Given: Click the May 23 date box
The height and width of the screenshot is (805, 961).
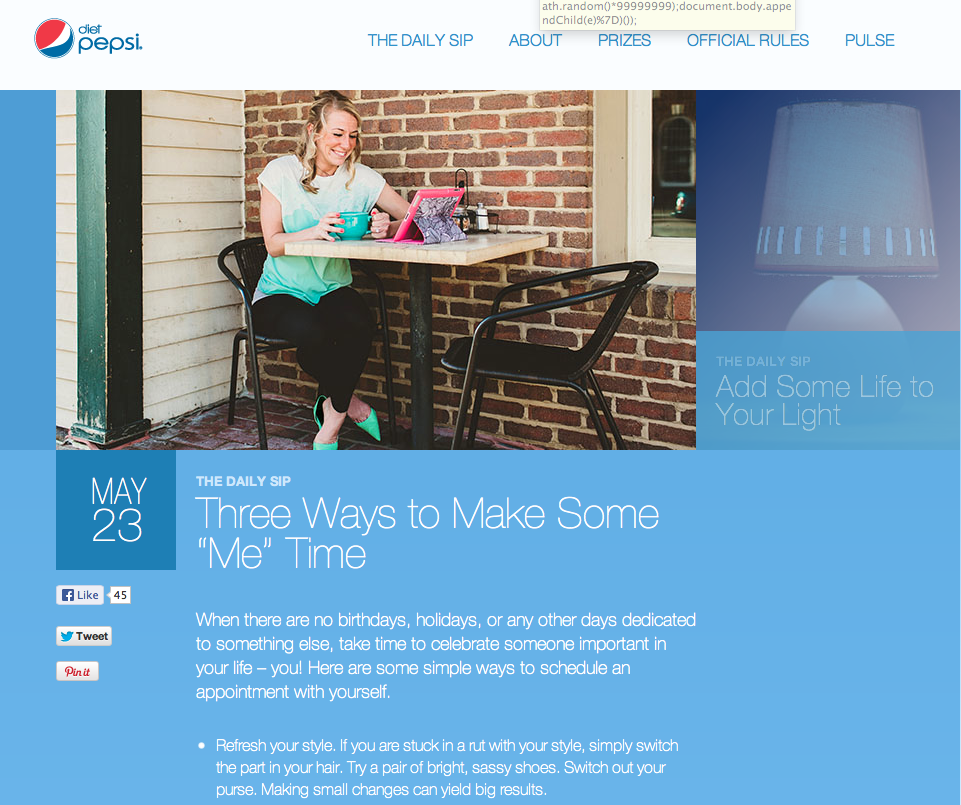Looking at the screenshot, I should [x=116, y=510].
